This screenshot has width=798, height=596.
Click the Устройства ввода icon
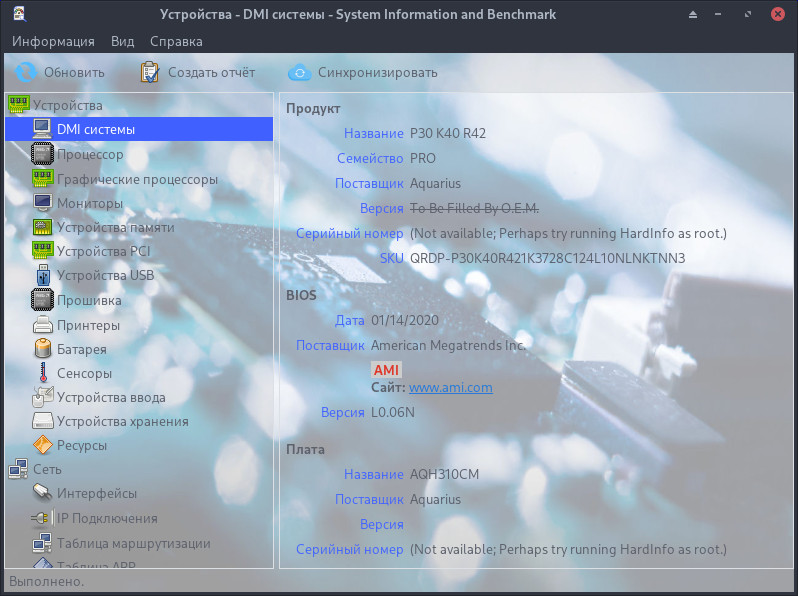[x=43, y=397]
